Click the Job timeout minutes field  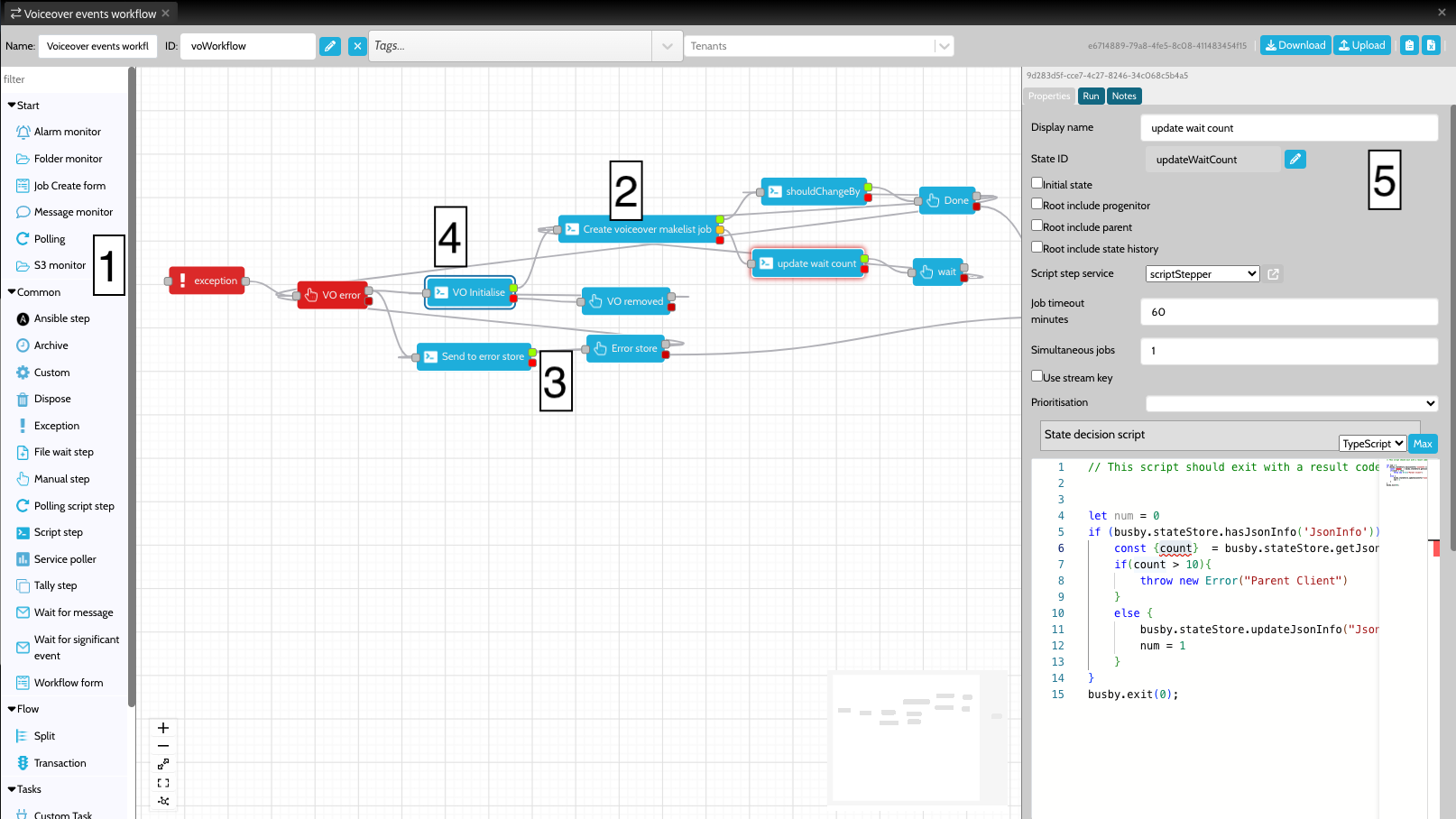[1289, 312]
